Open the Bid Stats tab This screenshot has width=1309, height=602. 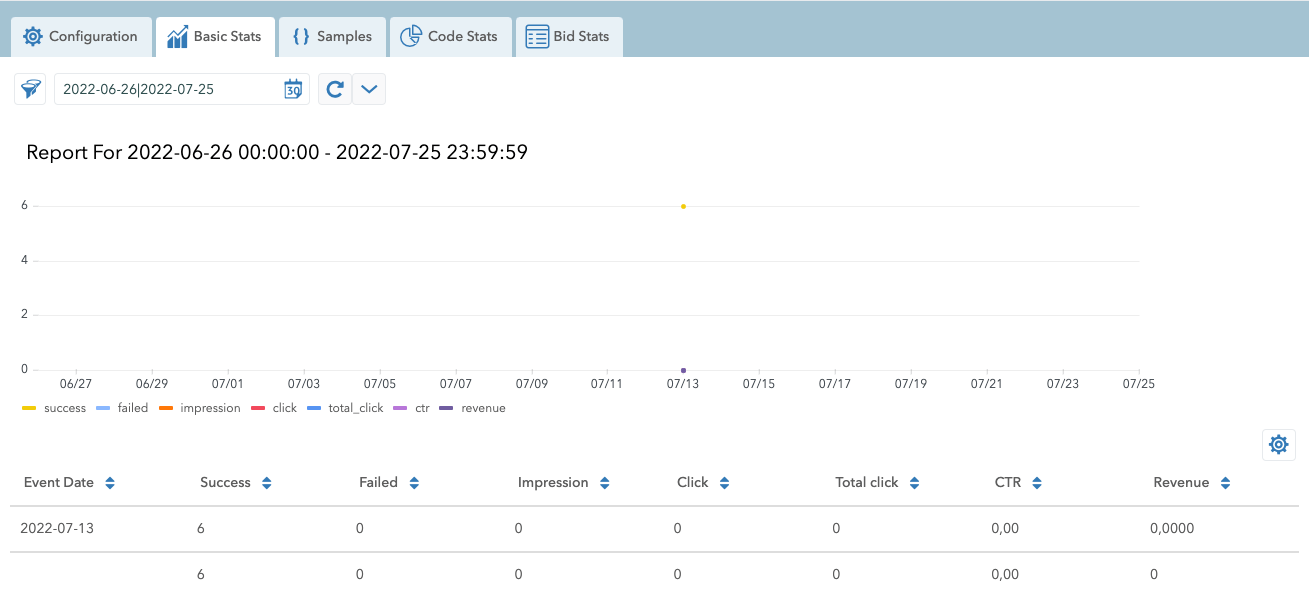click(x=568, y=37)
